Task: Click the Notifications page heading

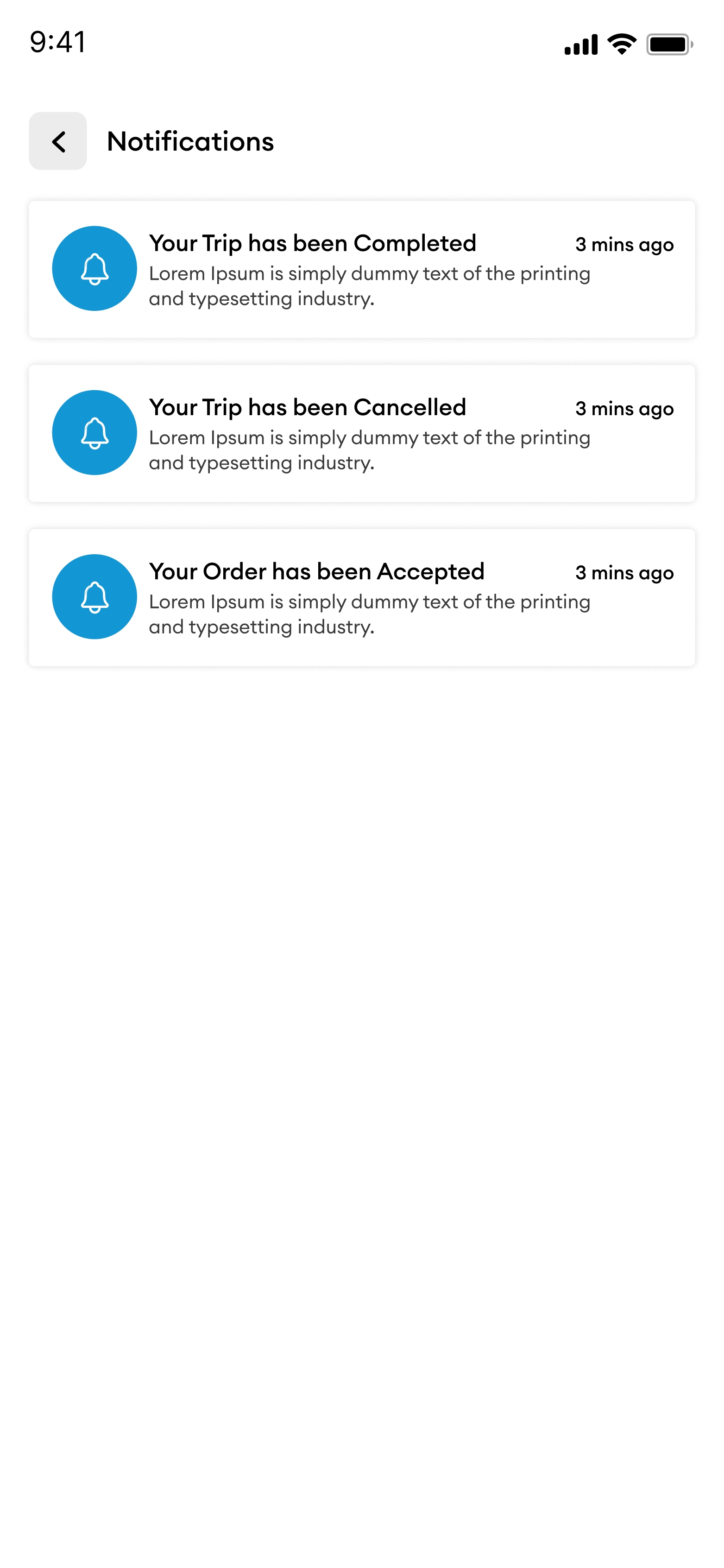Action: coord(190,141)
